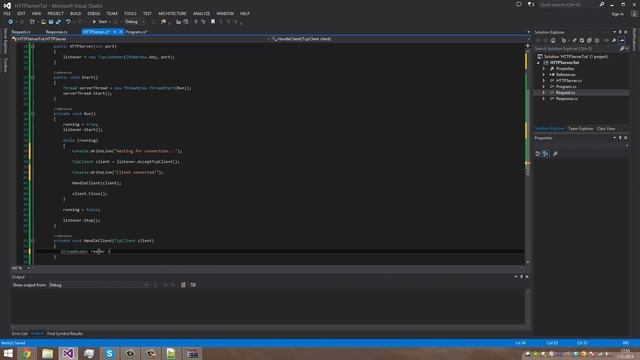
Task: Click the Refresh icon in Solution Explorer toolbar
Action: click(x=582, y=40)
